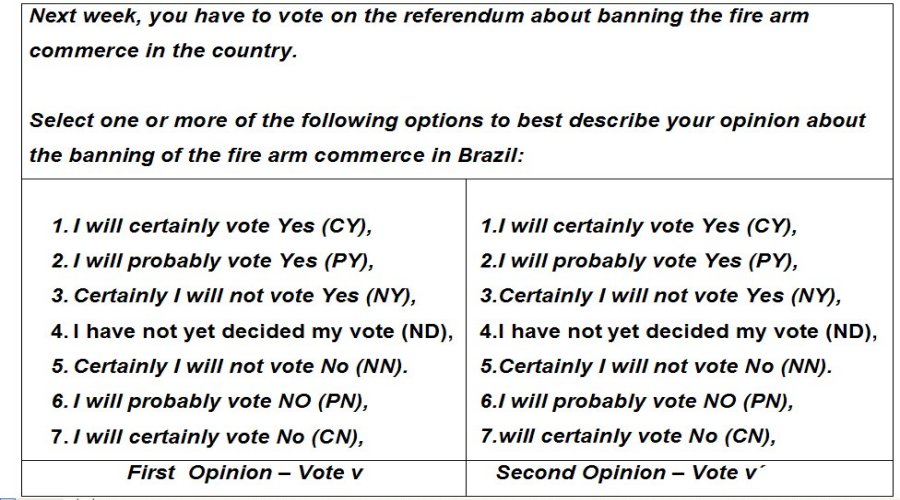Click the "Next week, you have to vote" sentence
The height and width of the screenshot is (500, 900).
(x=419, y=17)
